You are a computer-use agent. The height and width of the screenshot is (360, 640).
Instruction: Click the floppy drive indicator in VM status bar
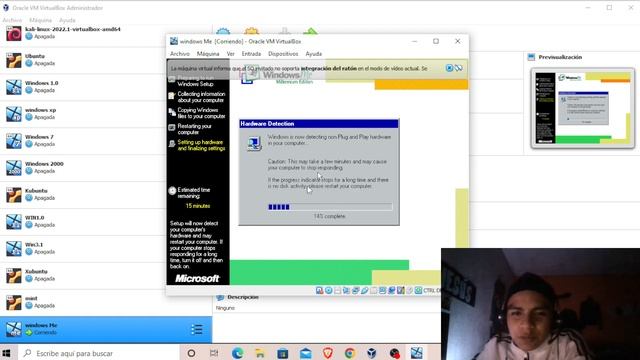click(338, 290)
